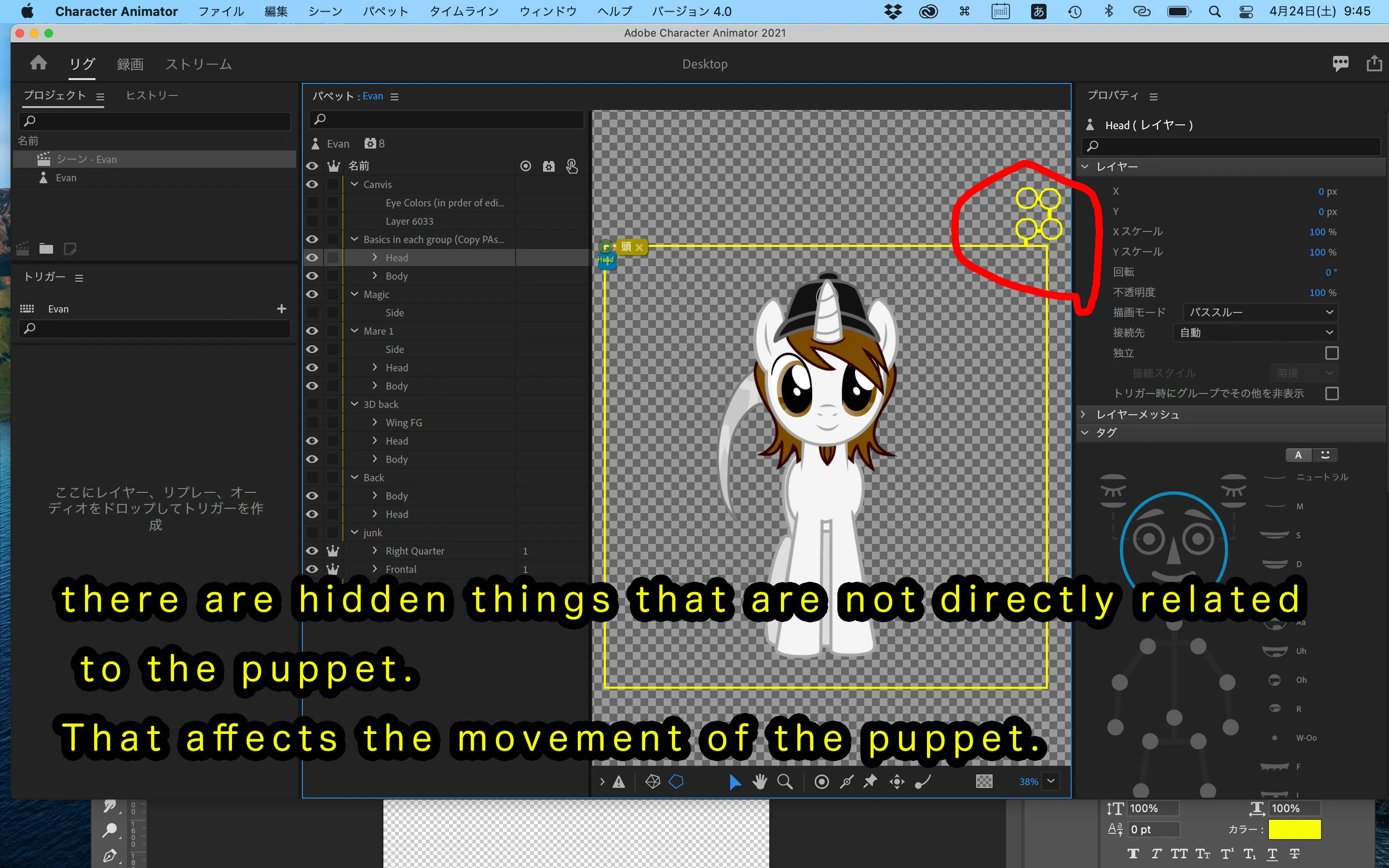Switch to the 録画 workspace tab

coord(130,64)
